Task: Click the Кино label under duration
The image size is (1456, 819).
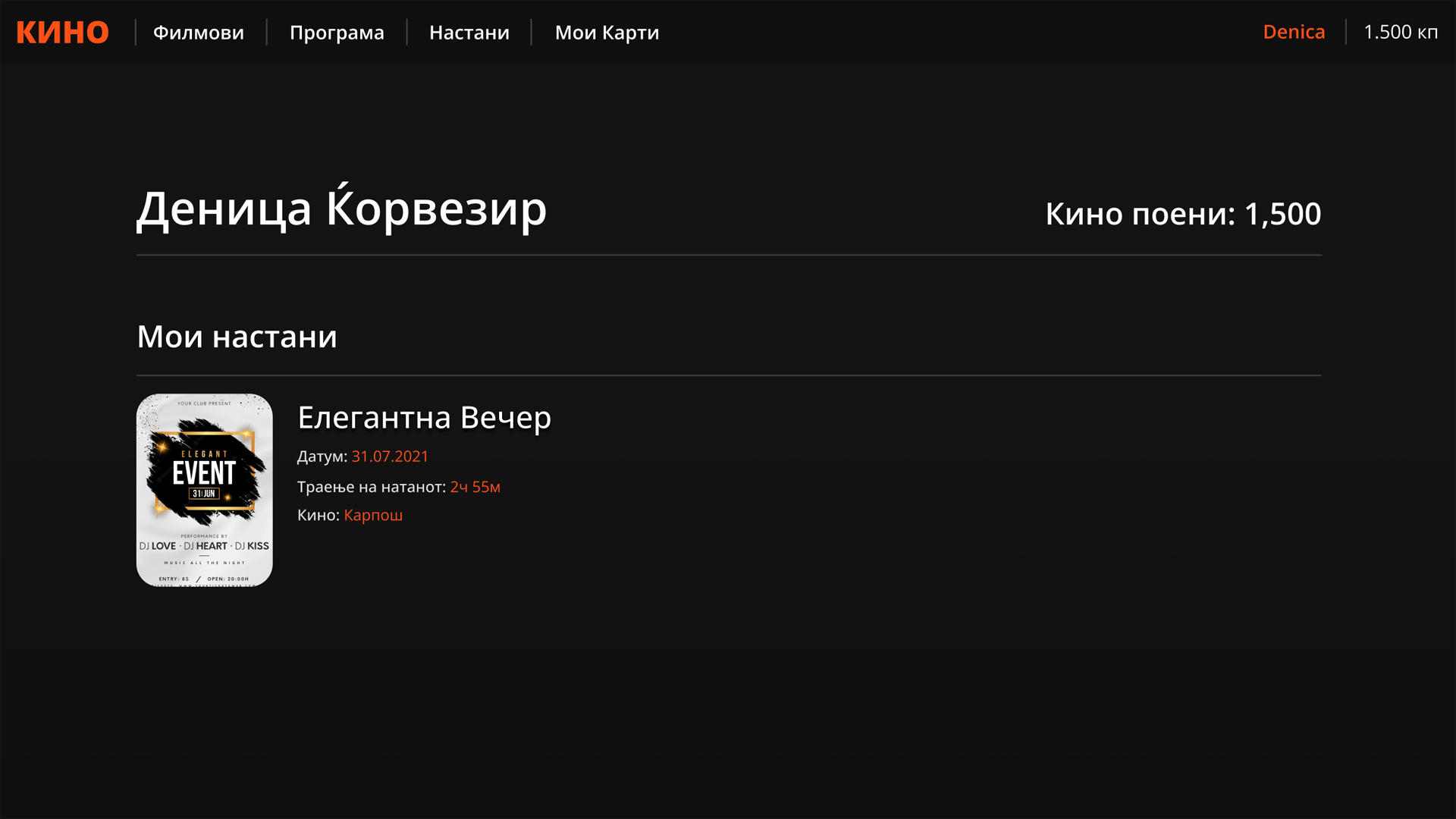Action: 318,516
